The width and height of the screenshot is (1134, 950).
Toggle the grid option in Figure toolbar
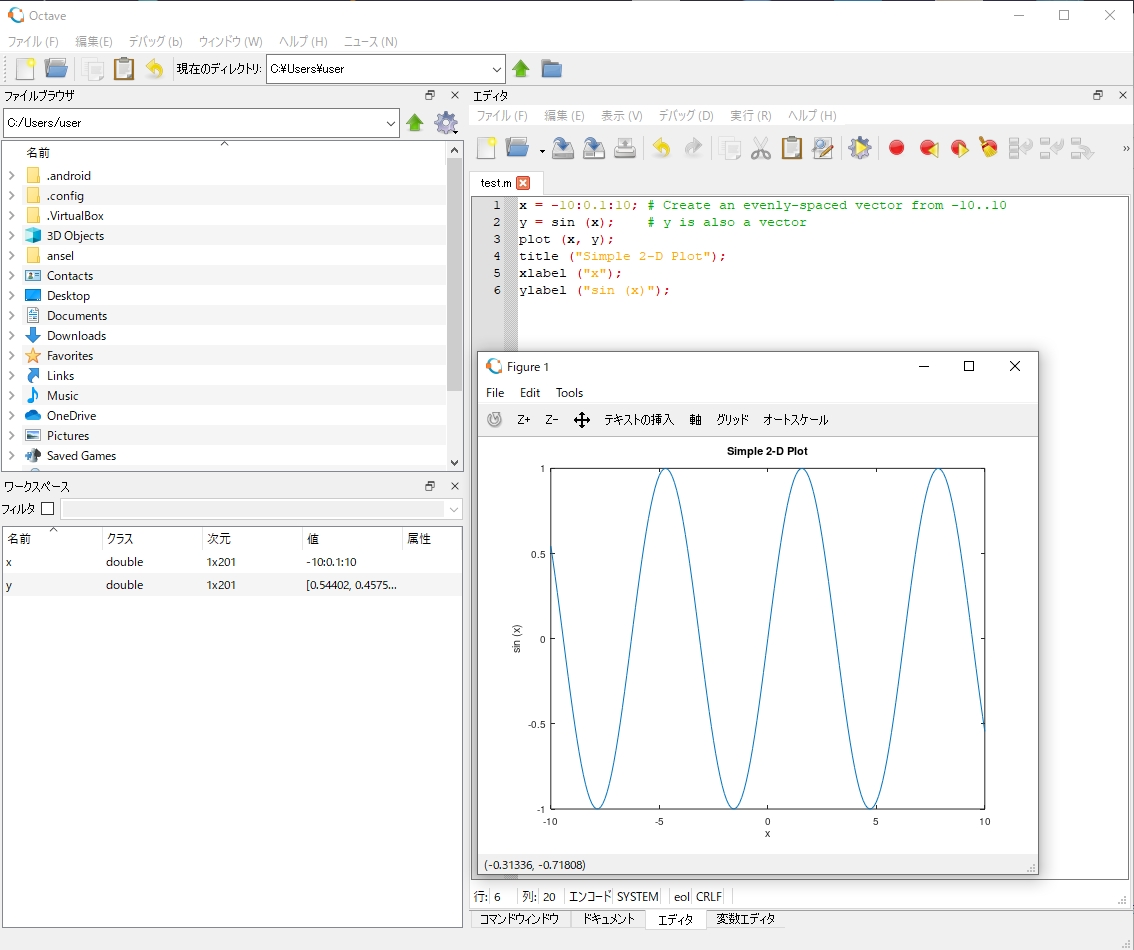[732, 420]
